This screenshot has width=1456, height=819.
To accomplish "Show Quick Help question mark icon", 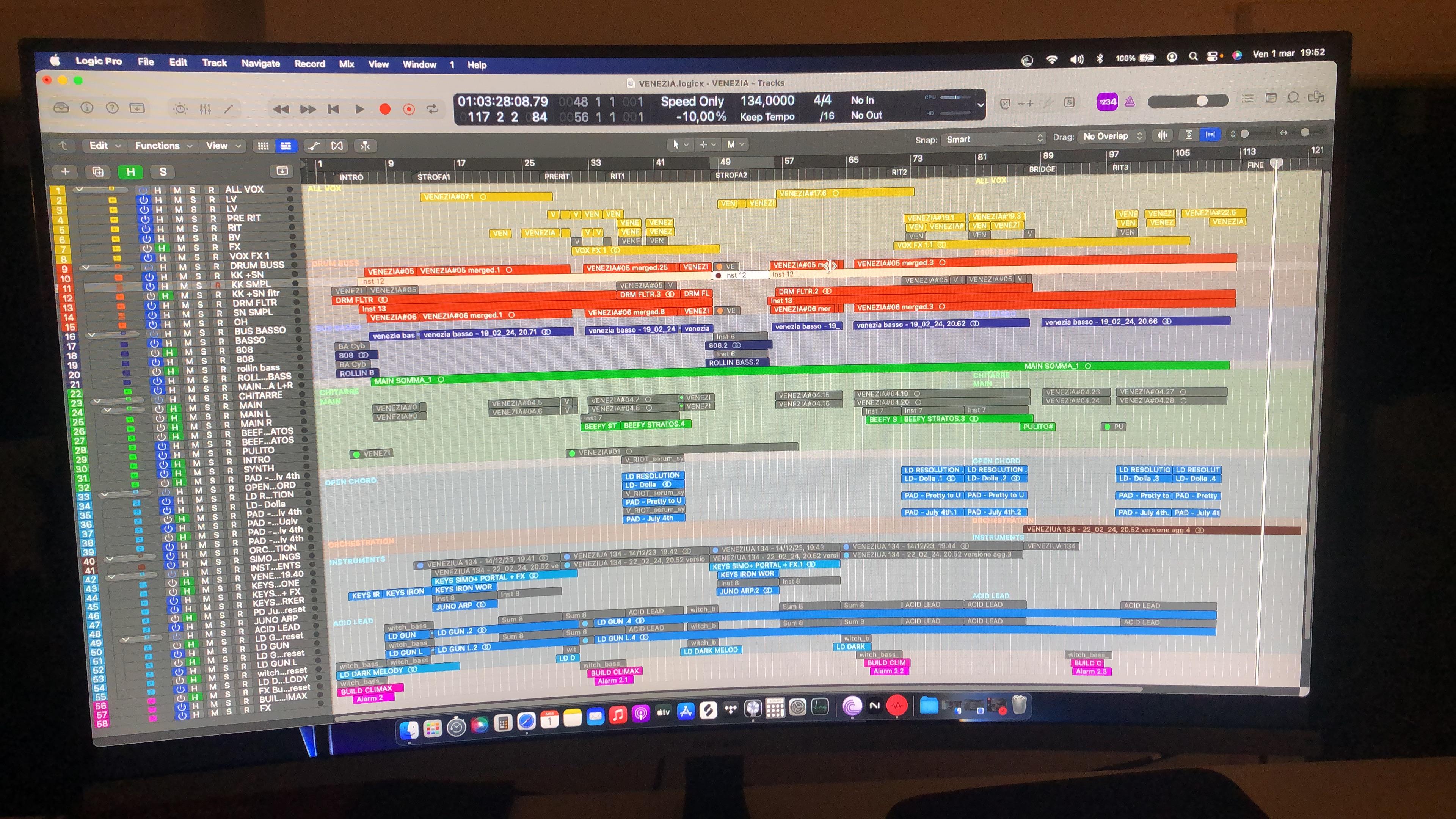I will click(112, 107).
